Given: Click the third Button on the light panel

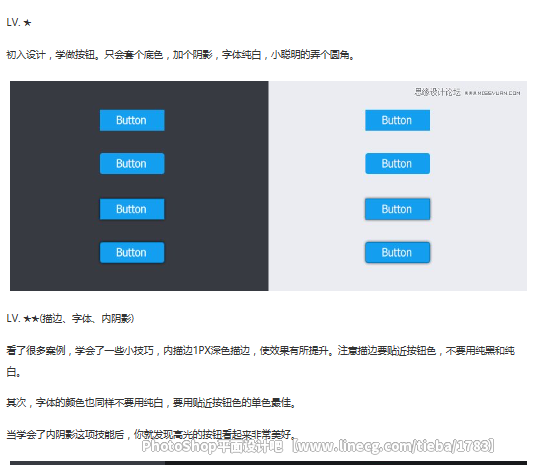Looking at the screenshot, I should (x=397, y=209).
